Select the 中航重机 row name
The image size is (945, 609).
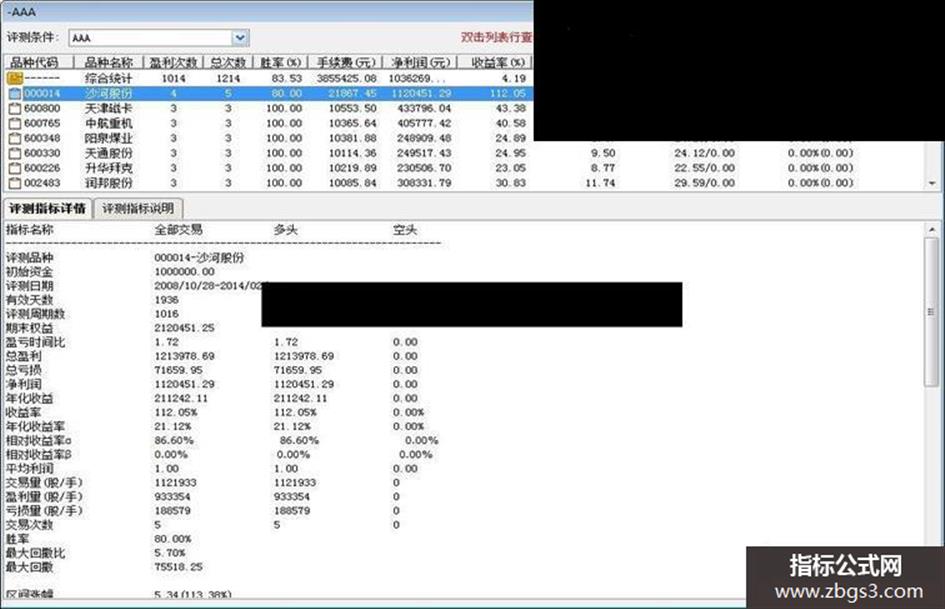(108, 124)
